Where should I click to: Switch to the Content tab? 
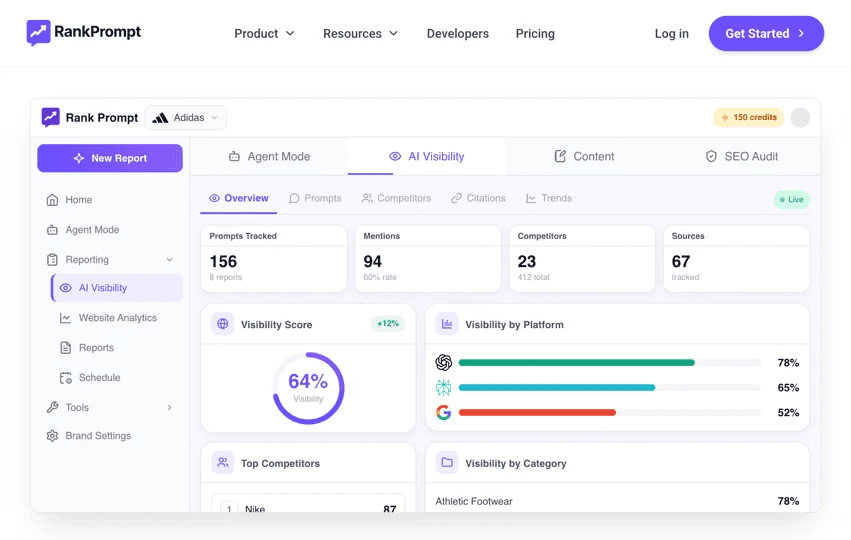[584, 156]
